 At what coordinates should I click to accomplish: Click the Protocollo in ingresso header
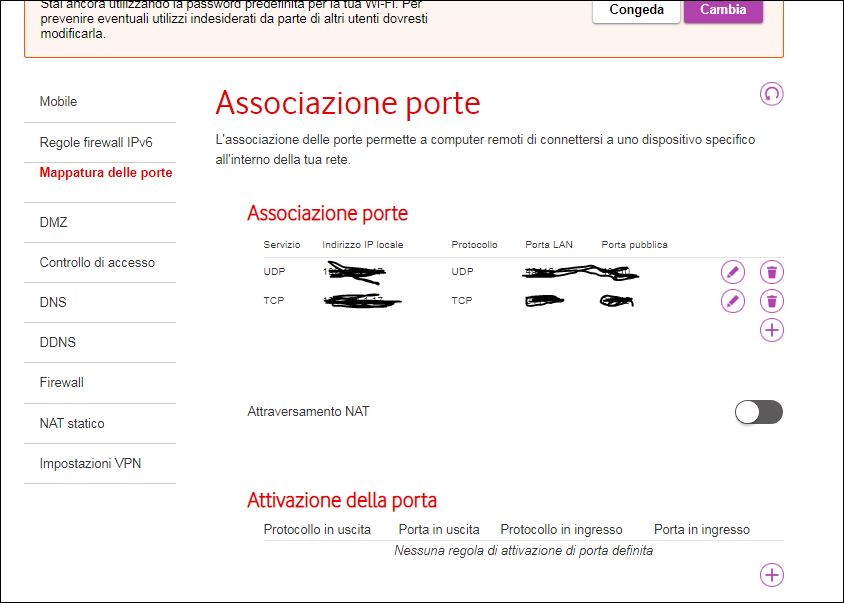coord(561,530)
